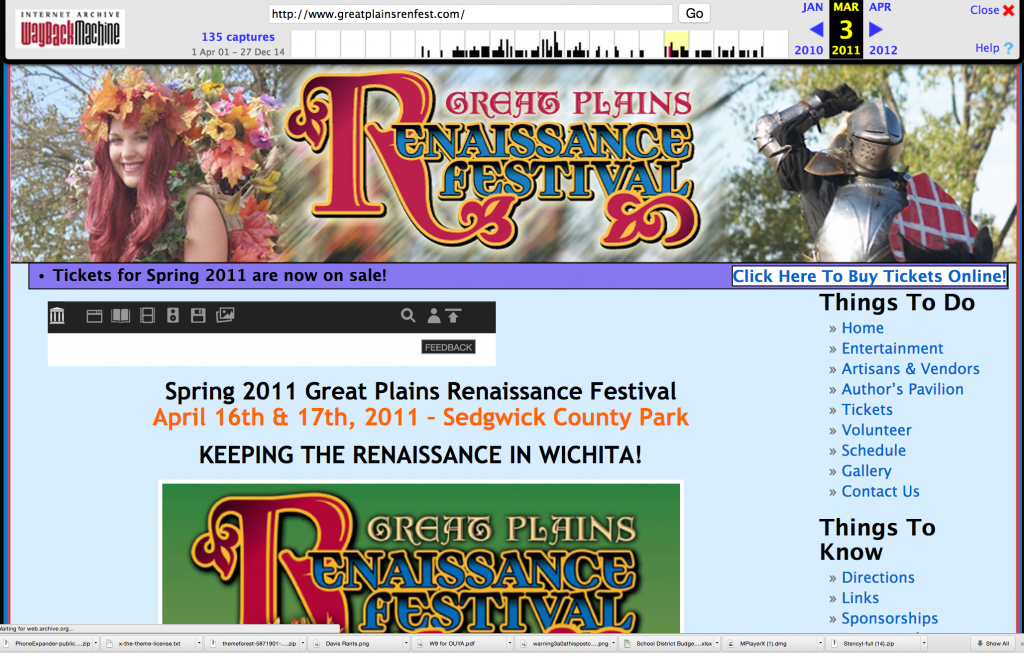Expand menu arrow for Davis Rants.png download
The width and height of the screenshot is (1024, 653).
(x=405, y=643)
